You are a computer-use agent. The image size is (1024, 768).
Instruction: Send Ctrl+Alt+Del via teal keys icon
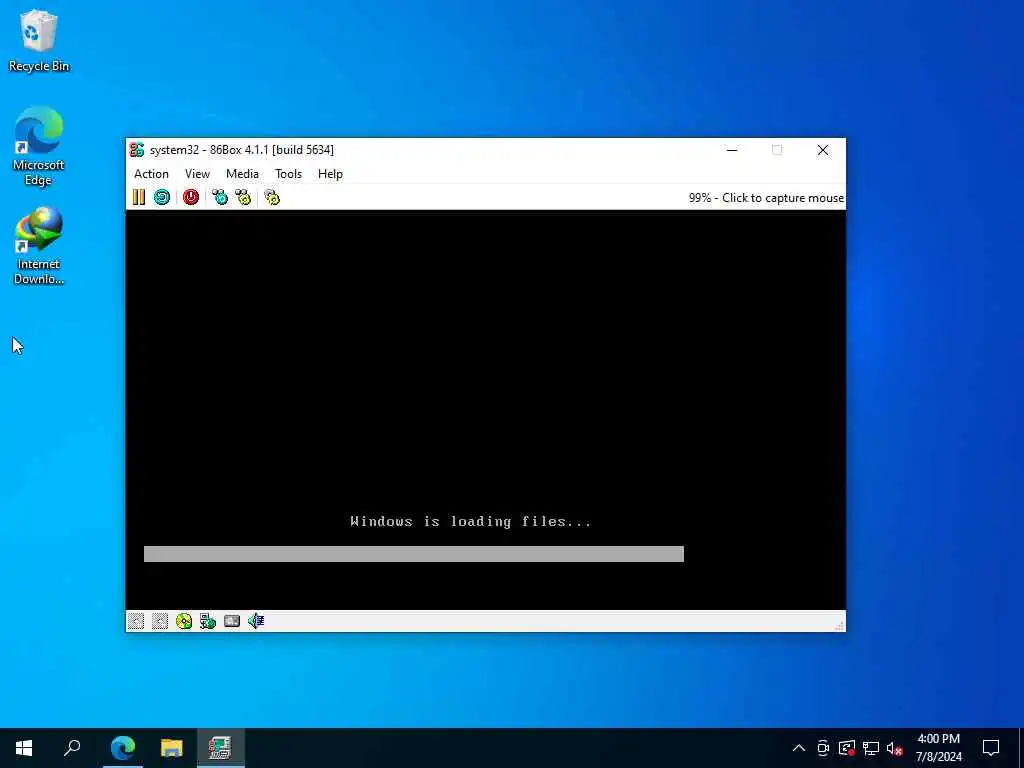coord(220,197)
